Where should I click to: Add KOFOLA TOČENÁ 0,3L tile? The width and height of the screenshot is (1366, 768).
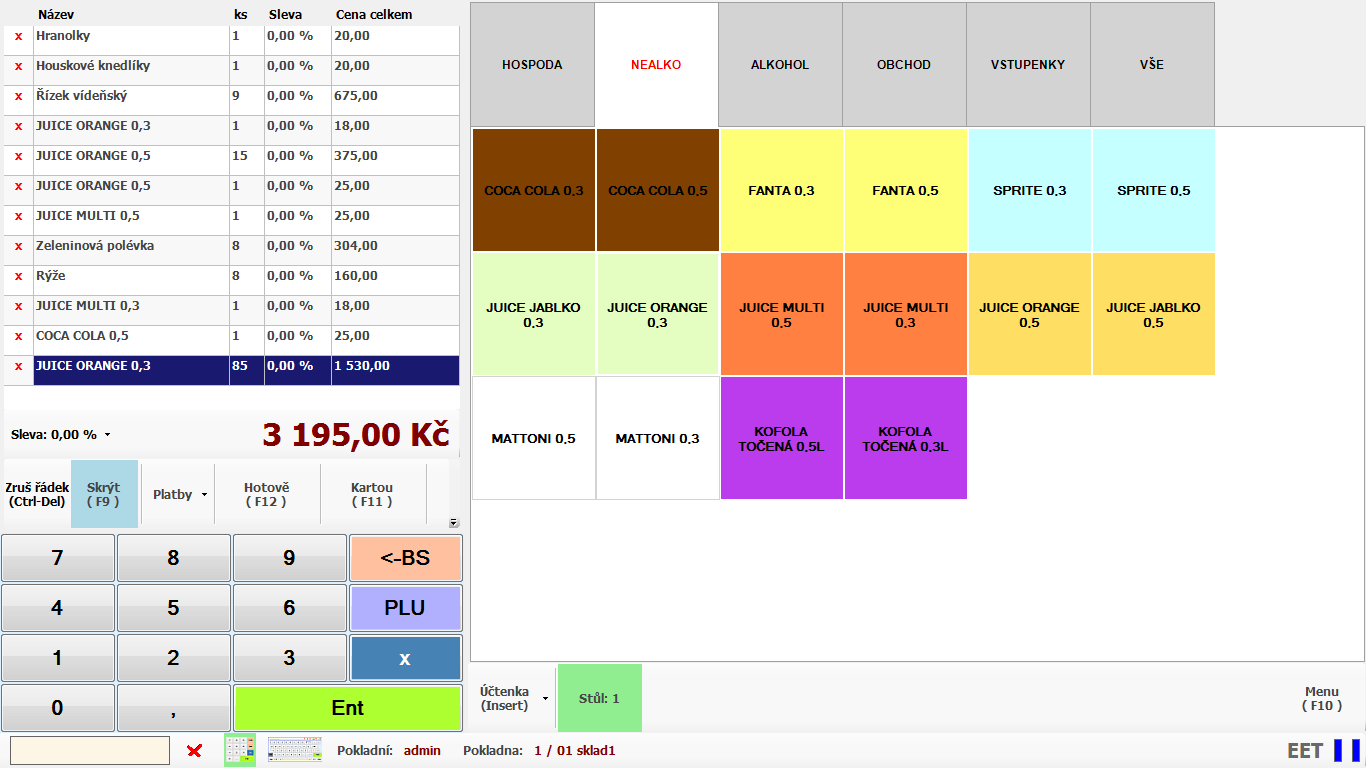pos(906,438)
